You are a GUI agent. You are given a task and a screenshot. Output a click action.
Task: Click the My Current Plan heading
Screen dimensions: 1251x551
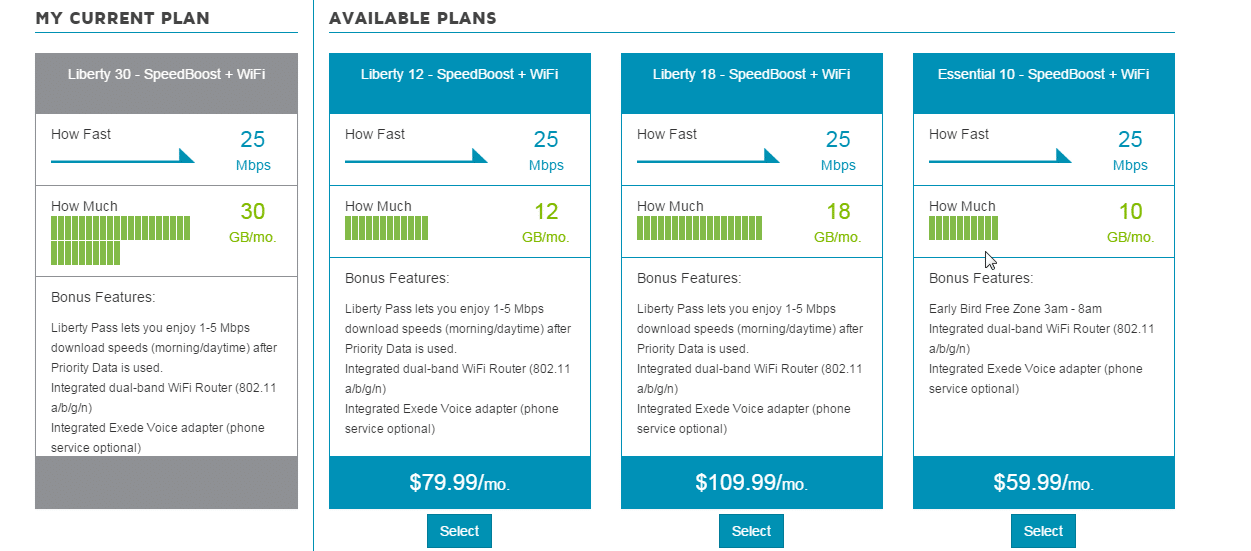[122, 19]
